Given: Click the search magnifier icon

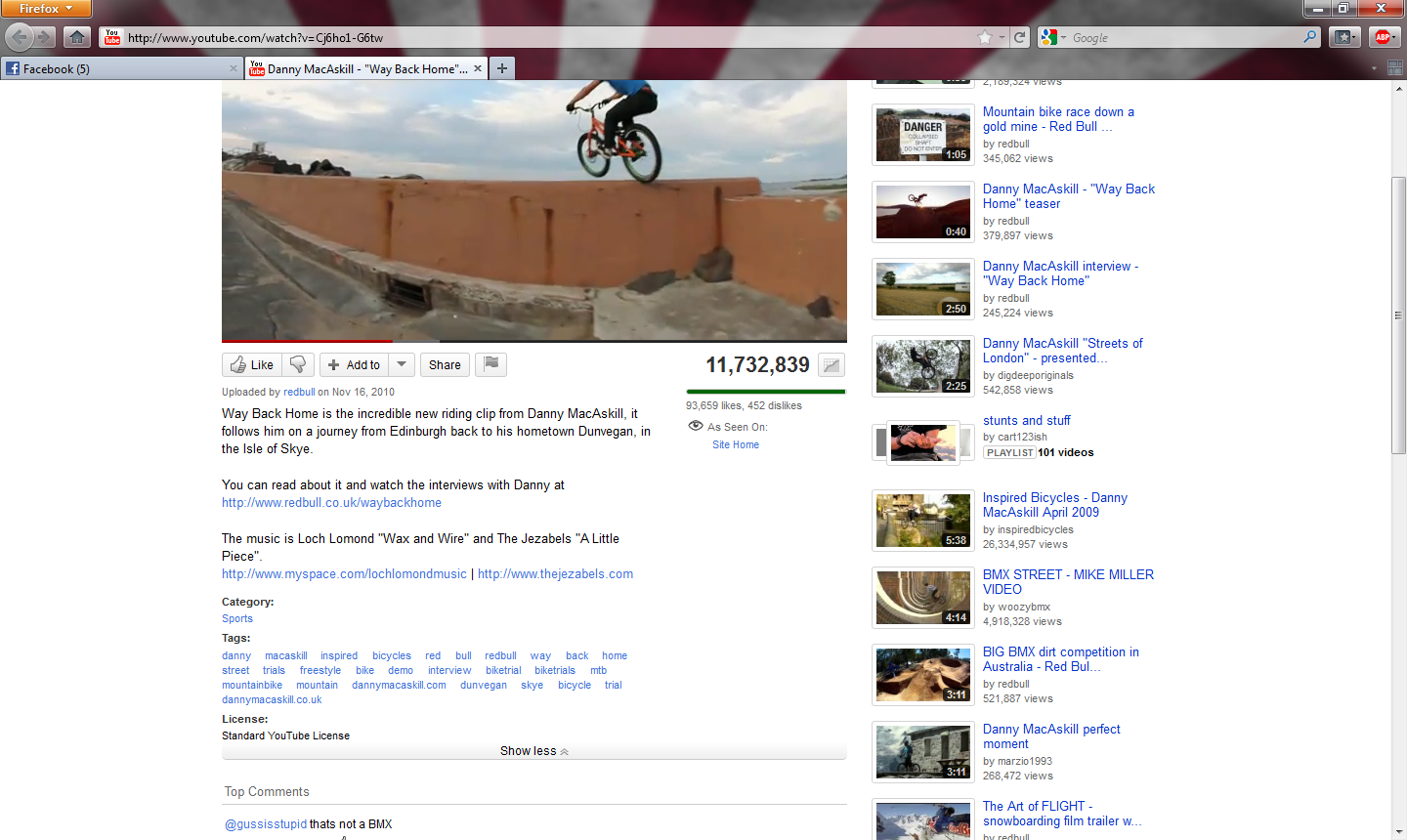Looking at the screenshot, I should [1310, 37].
